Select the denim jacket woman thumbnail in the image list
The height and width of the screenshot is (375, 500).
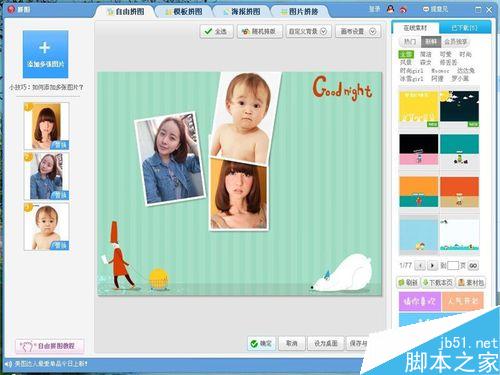pos(46,176)
